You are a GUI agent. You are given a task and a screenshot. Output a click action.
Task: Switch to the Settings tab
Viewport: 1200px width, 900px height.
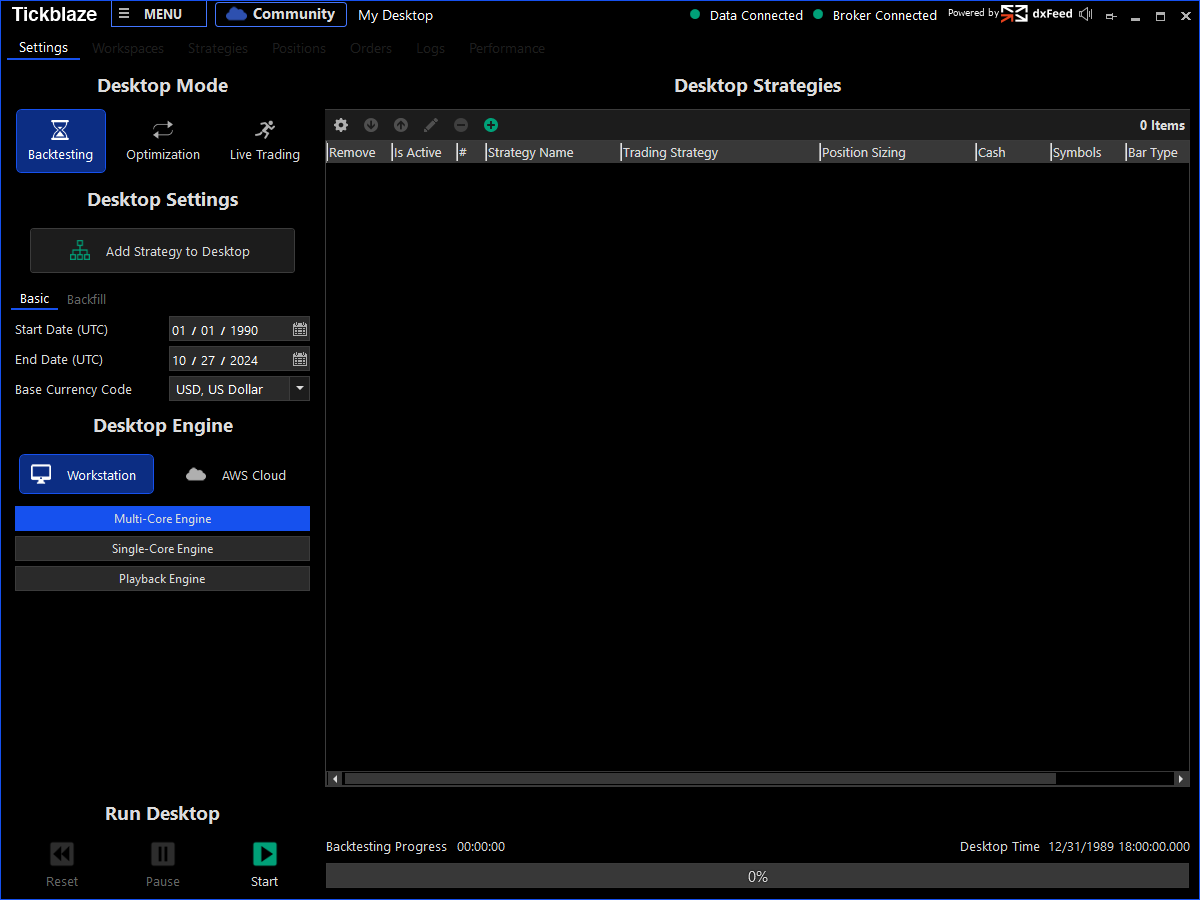click(x=43, y=48)
